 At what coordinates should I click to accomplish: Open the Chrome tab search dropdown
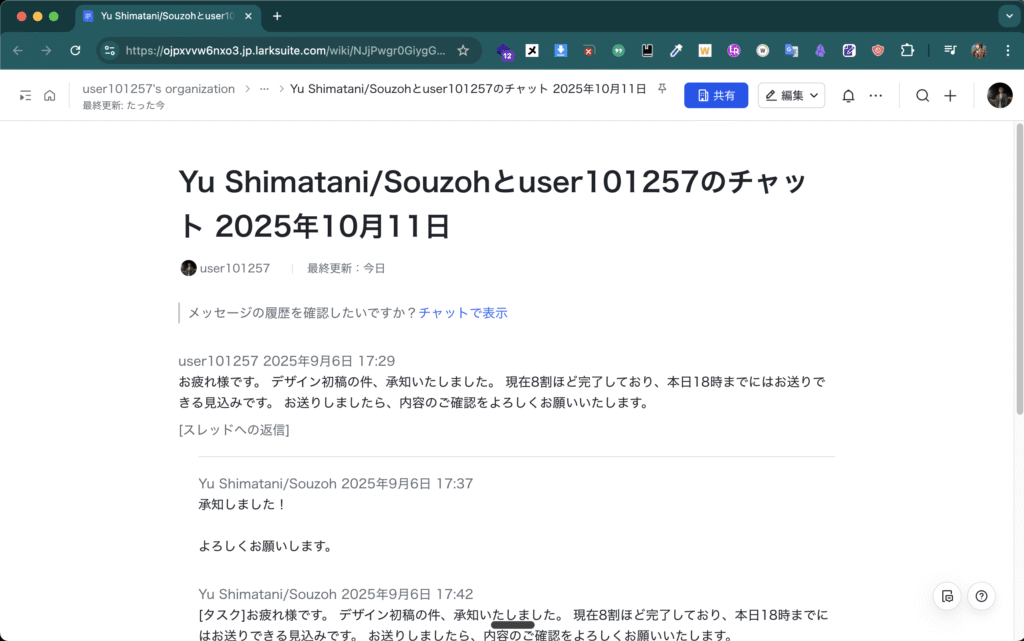pos(1007,16)
